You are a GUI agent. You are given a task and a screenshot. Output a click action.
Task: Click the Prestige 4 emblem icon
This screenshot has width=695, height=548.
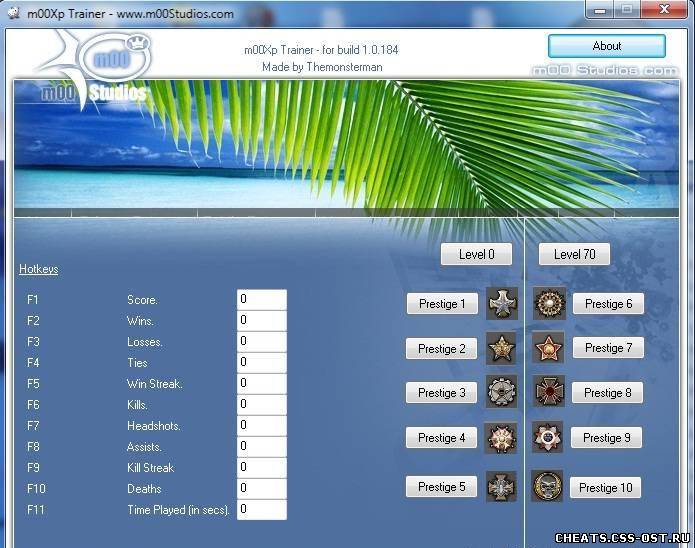pos(501,438)
